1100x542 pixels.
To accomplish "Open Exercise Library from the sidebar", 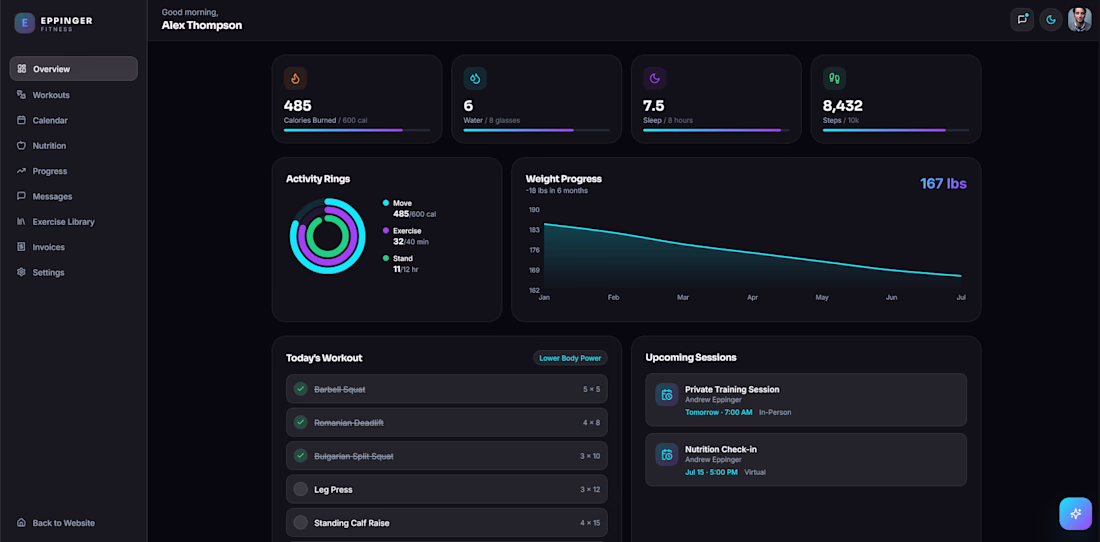I will point(74,222).
